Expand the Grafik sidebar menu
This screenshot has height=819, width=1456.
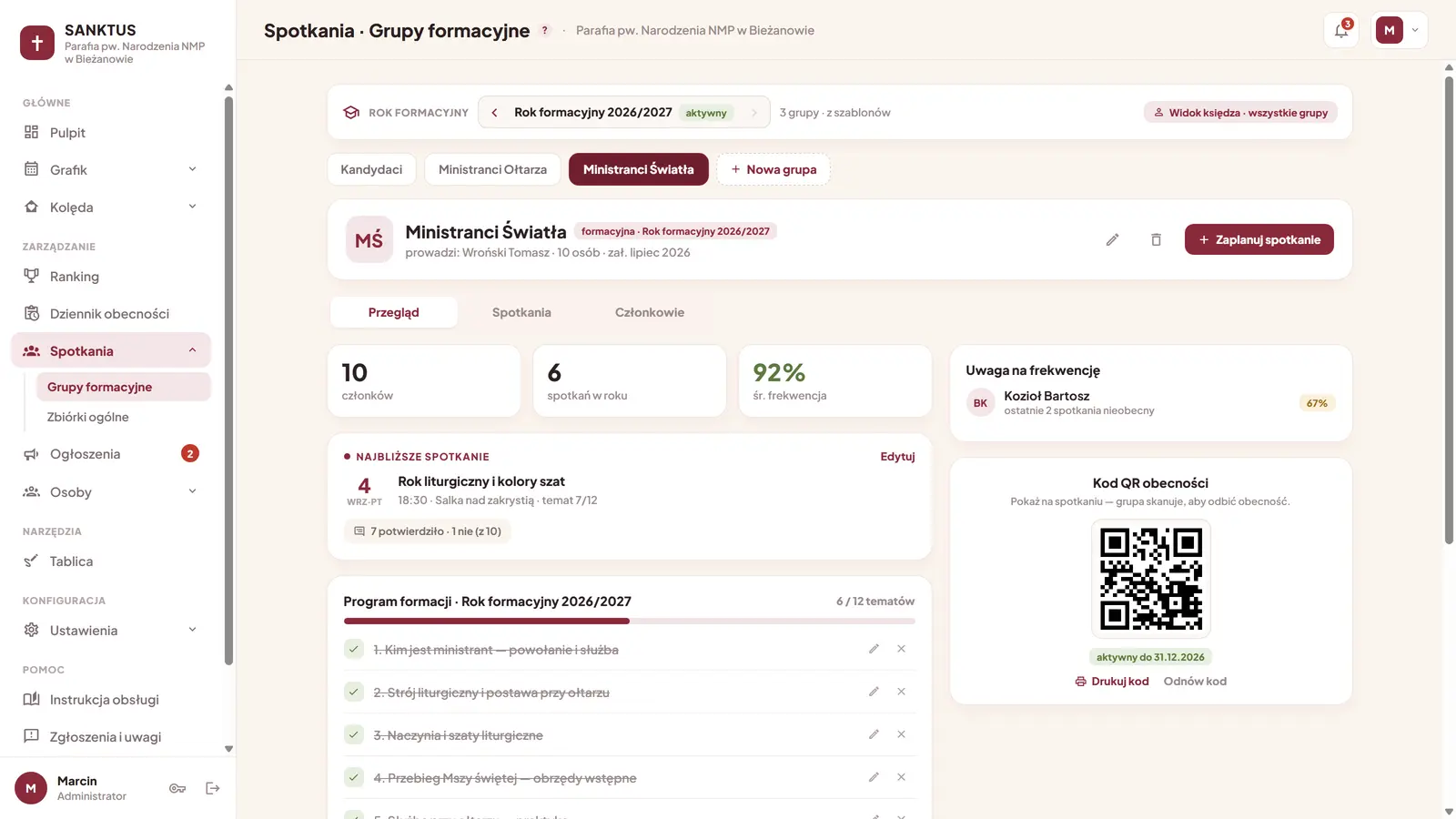coord(111,170)
